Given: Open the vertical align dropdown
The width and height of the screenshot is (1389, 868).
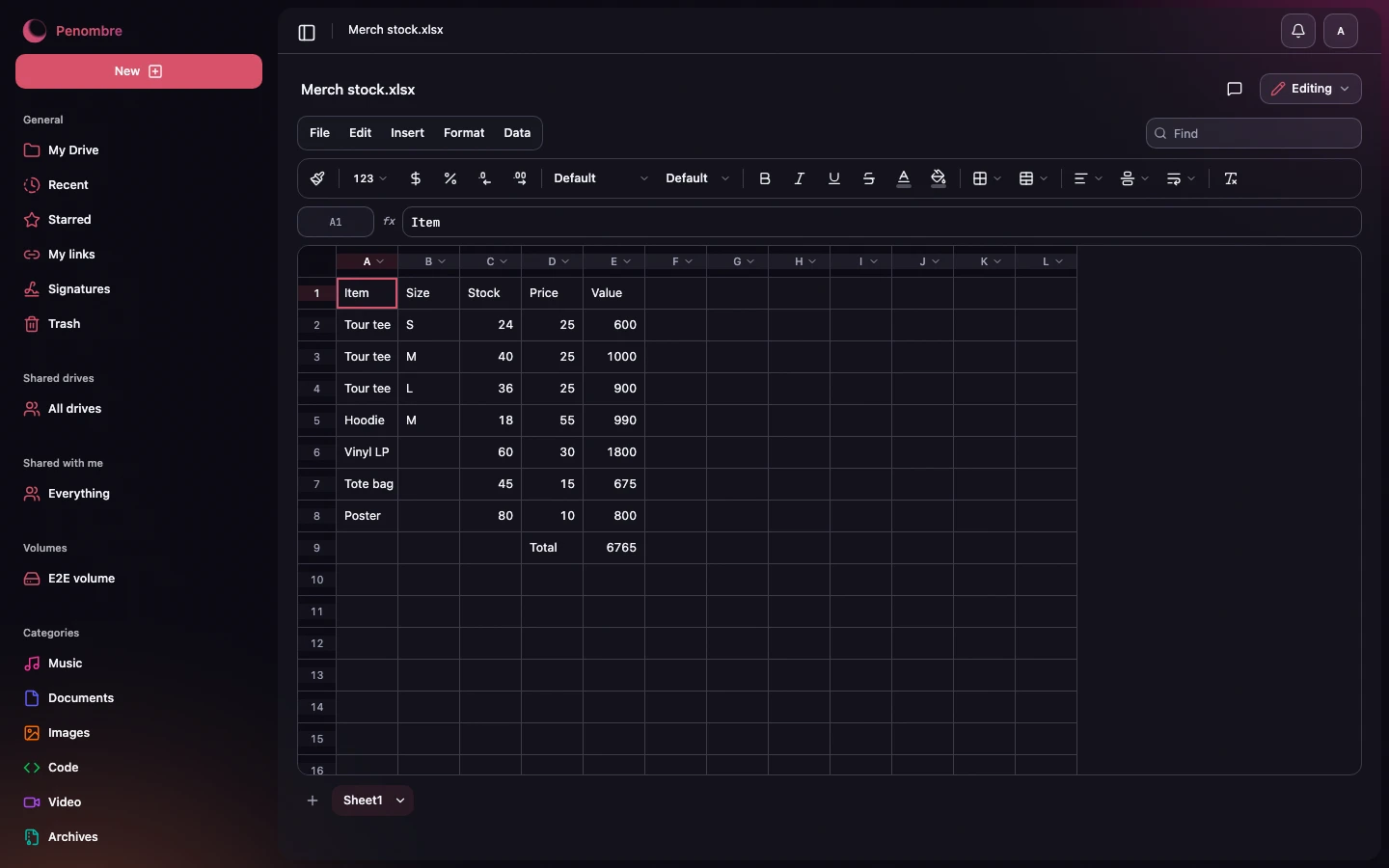Looking at the screenshot, I should (1134, 178).
